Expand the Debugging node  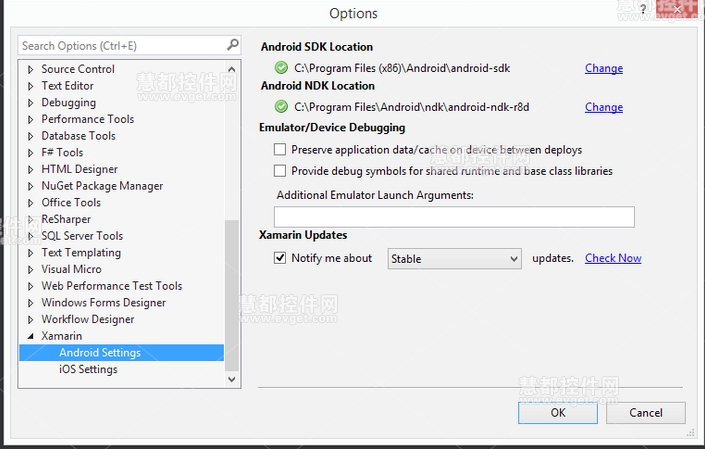[x=31, y=102]
